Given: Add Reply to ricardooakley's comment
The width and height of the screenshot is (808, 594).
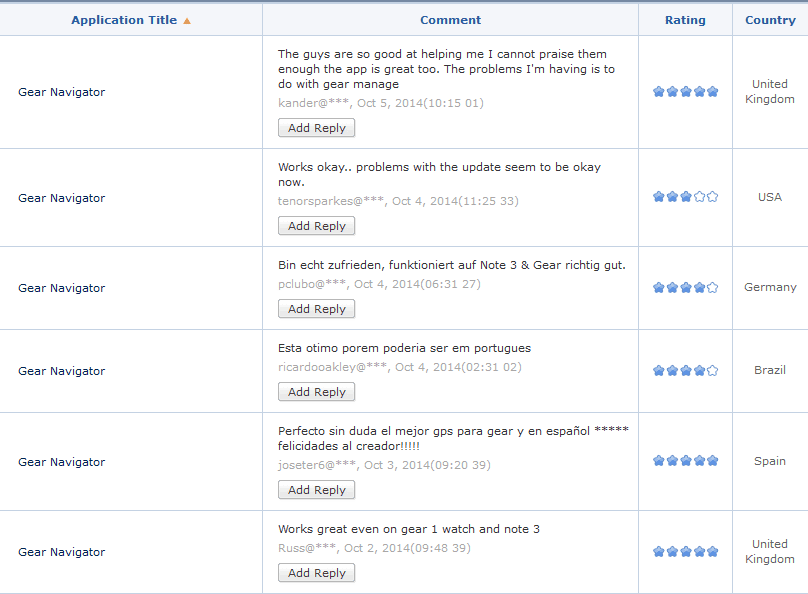Looking at the screenshot, I should (316, 392).
